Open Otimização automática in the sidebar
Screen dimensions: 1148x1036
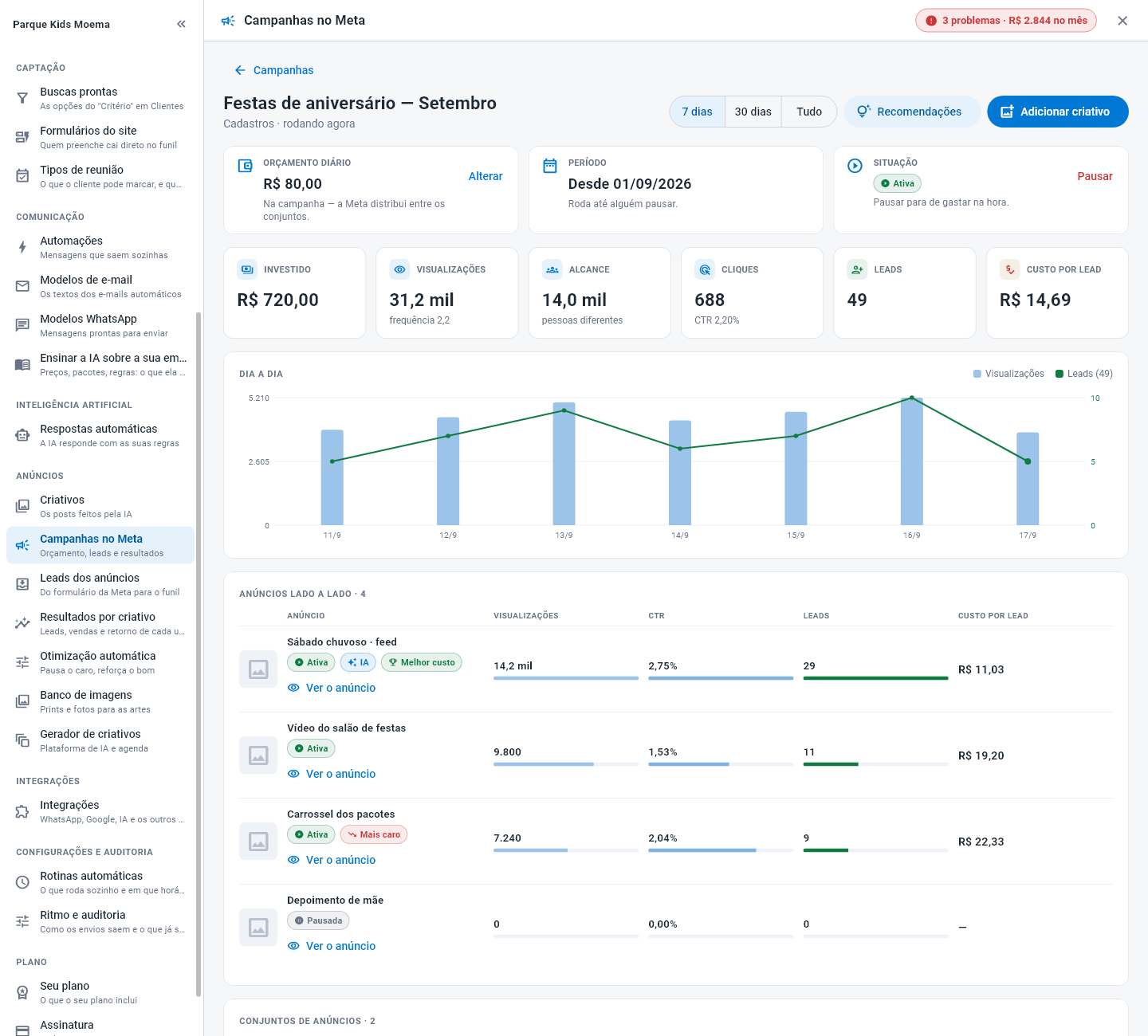[100, 662]
